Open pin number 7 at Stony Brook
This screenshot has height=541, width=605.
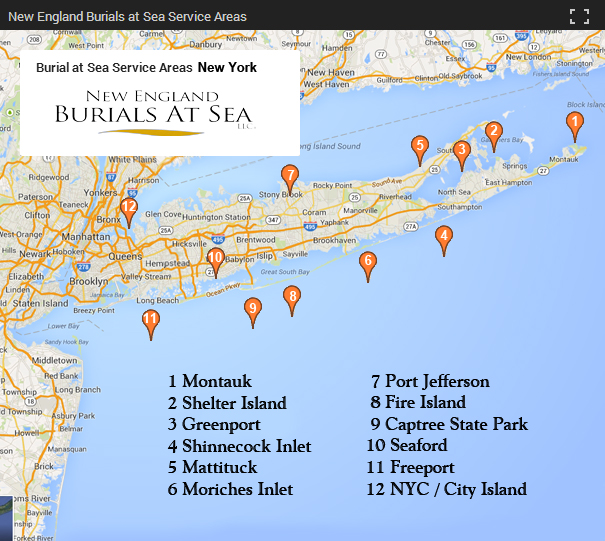coord(290,177)
